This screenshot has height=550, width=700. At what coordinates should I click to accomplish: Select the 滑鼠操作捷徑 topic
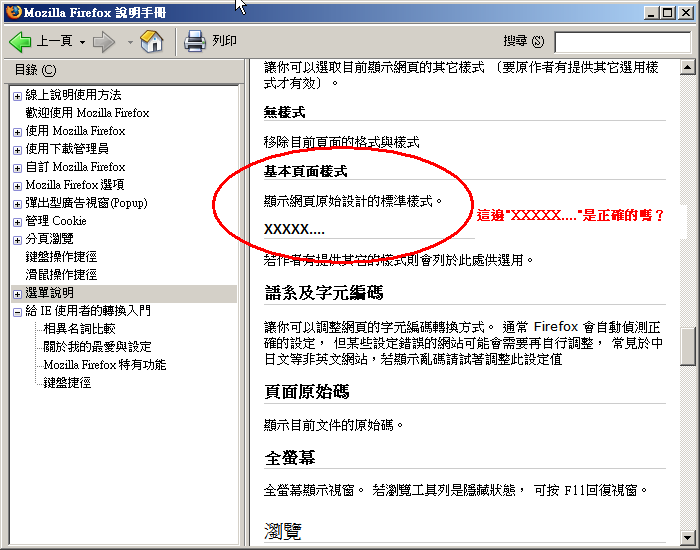point(61,275)
